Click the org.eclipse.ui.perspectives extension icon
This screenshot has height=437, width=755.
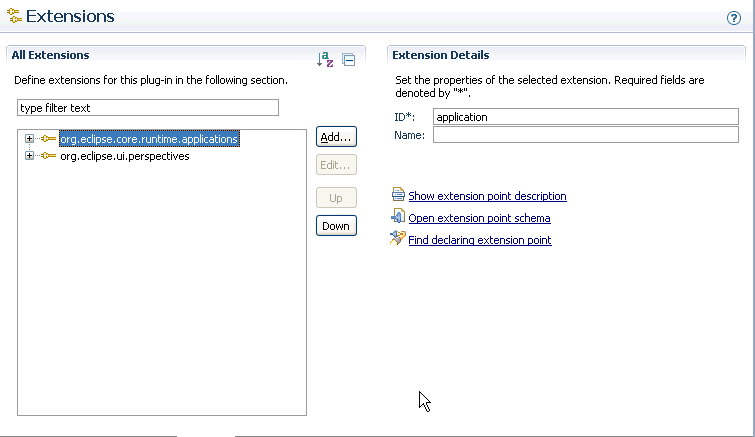click(48, 155)
